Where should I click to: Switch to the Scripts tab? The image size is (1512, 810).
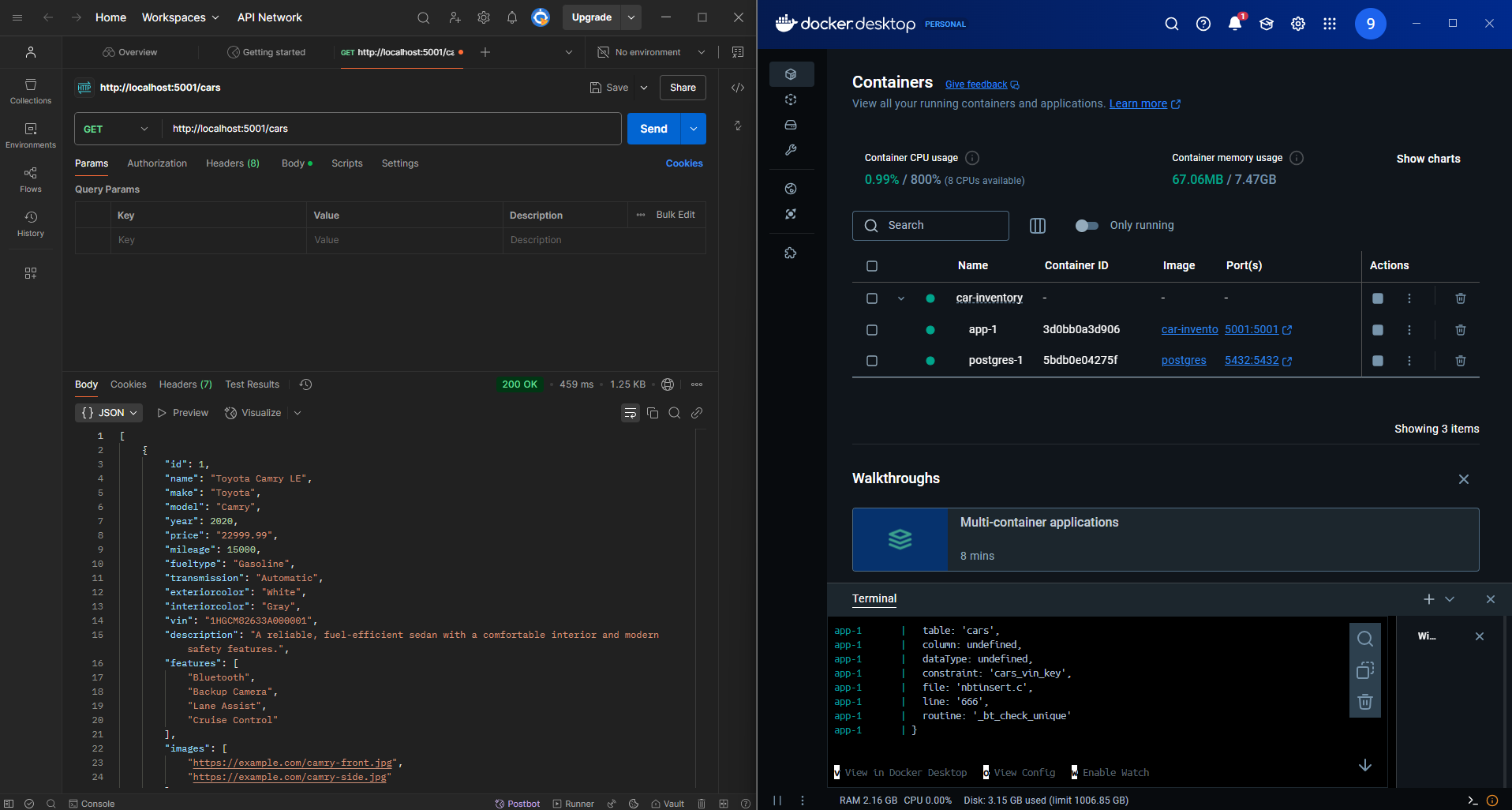[x=347, y=163]
